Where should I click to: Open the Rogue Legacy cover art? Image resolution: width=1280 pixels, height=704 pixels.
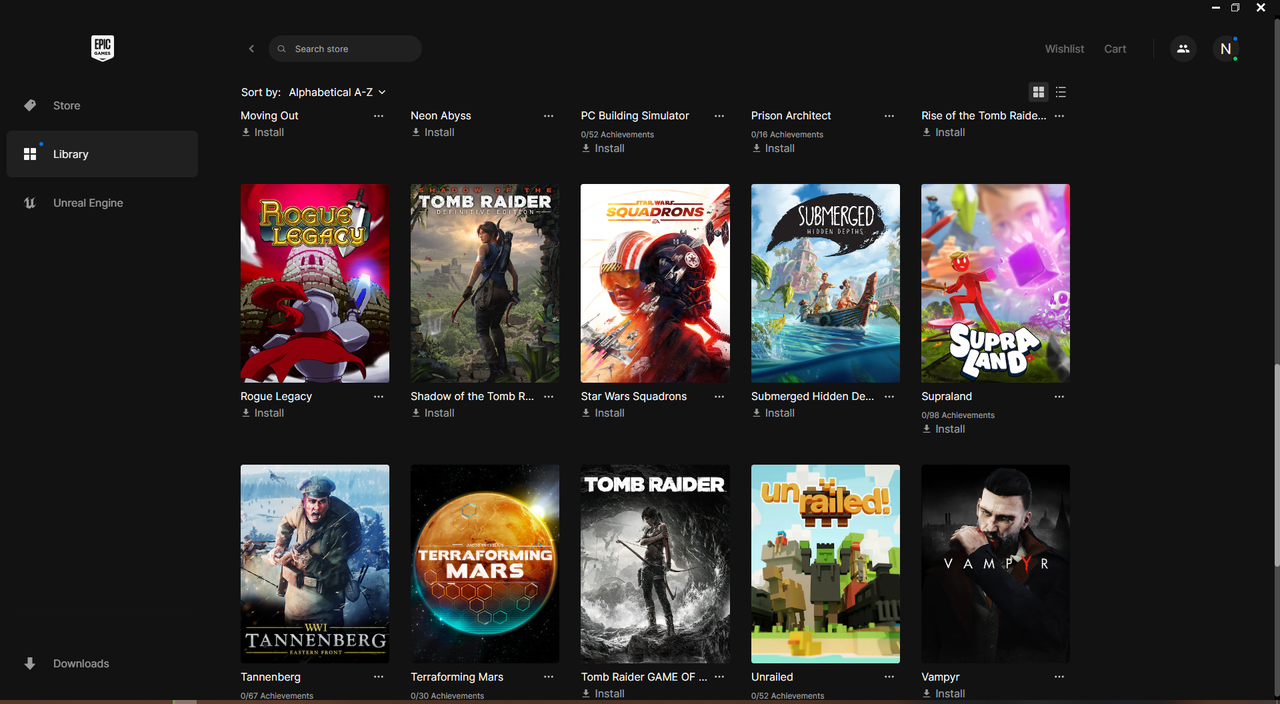(x=315, y=283)
